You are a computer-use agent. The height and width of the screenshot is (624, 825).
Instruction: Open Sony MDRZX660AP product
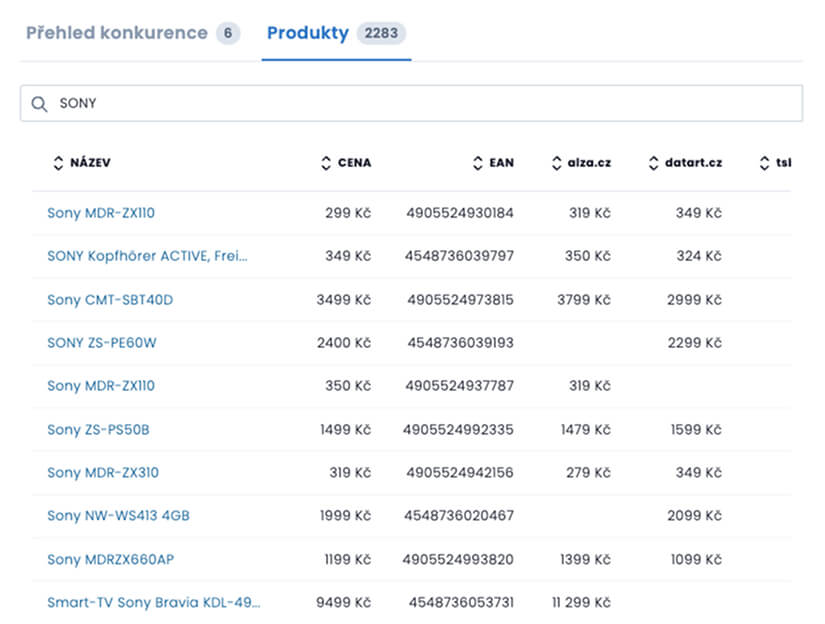pyautogui.click(x=110, y=559)
